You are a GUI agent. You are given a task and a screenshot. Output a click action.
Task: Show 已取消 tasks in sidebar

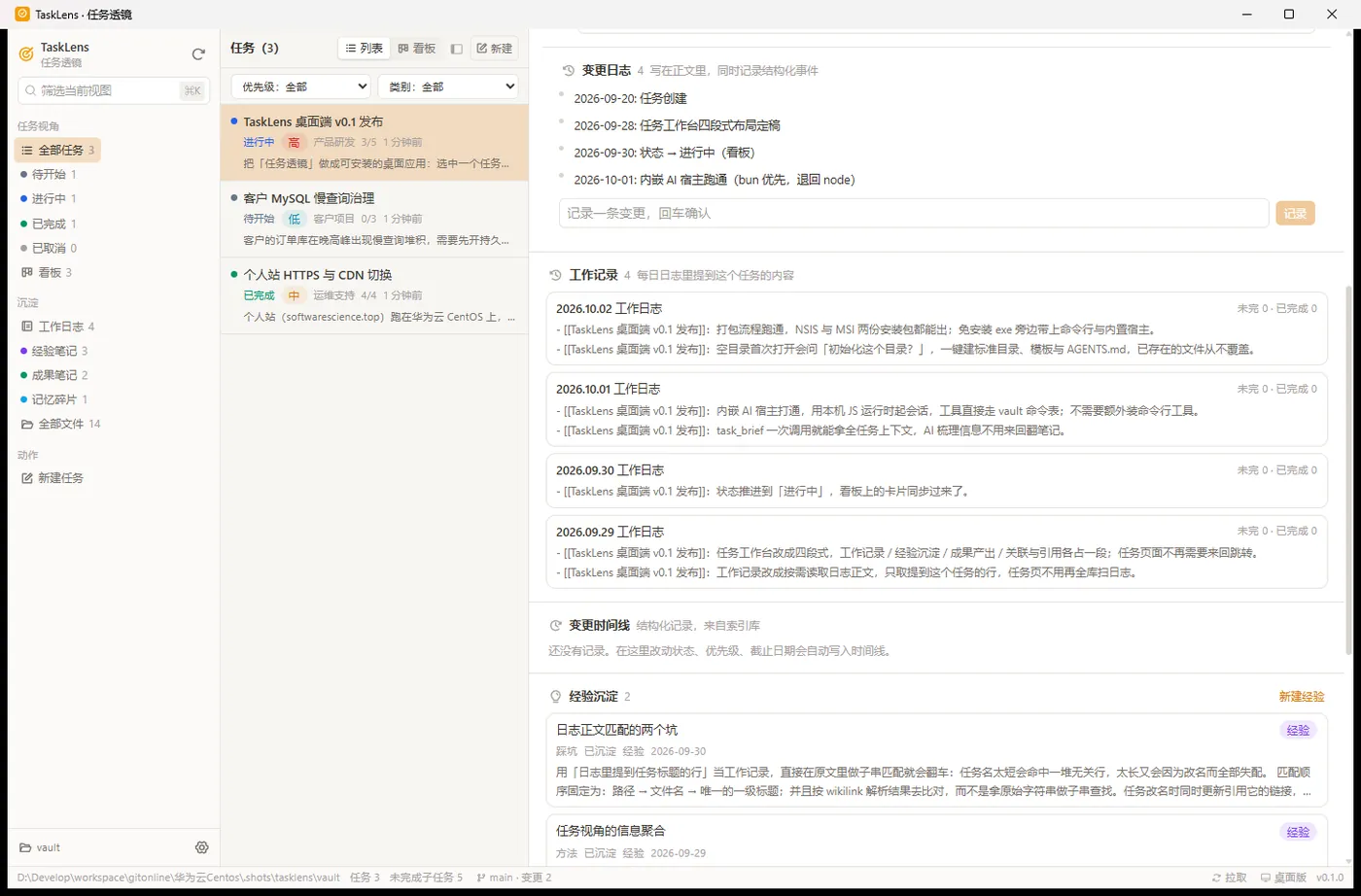[49, 248]
